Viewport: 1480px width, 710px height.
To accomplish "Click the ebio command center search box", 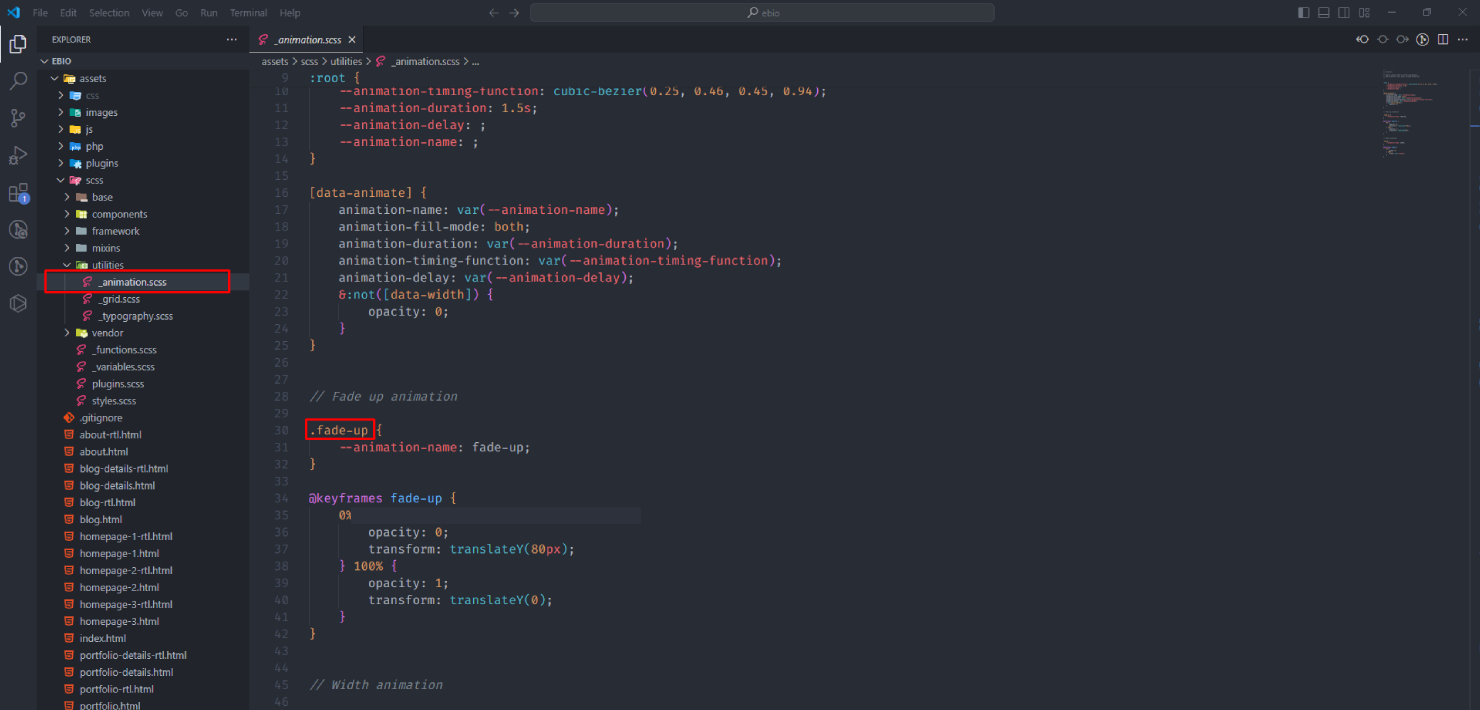I will point(762,13).
